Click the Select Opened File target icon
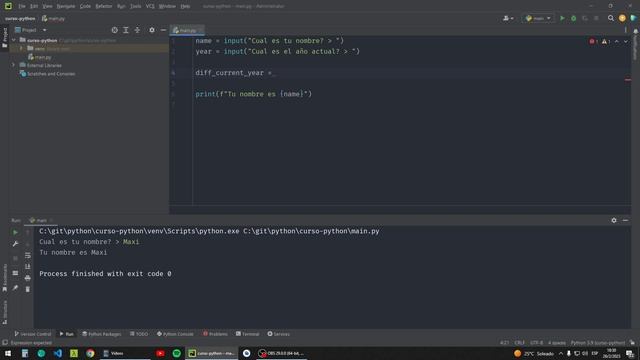Image resolution: width=640 pixels, height=360 pixels. click(x=114, y=30)
